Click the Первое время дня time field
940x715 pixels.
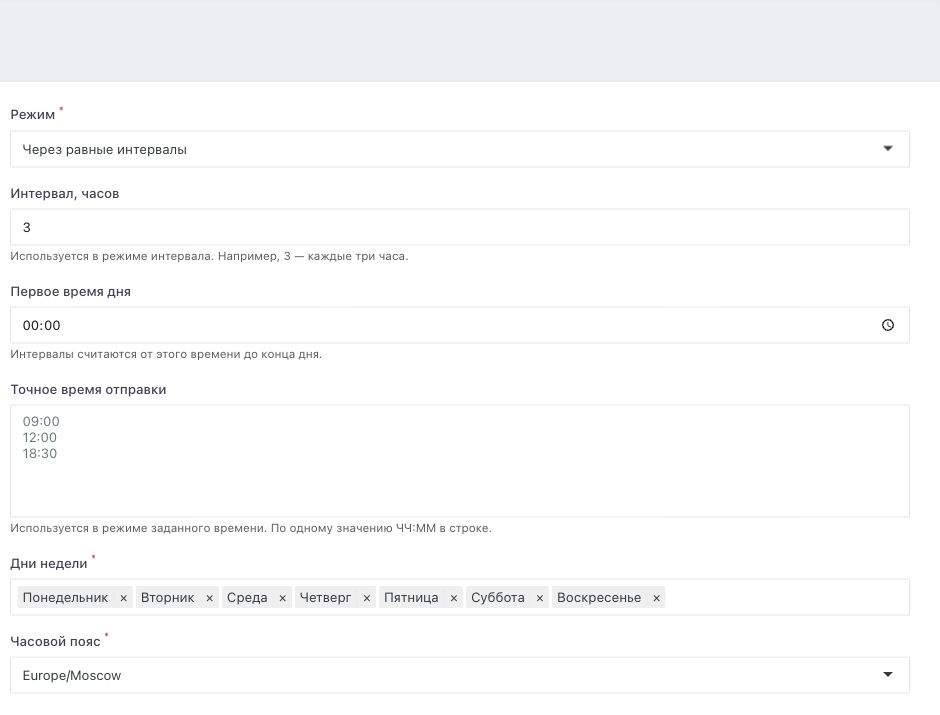(x=460, y=325)
